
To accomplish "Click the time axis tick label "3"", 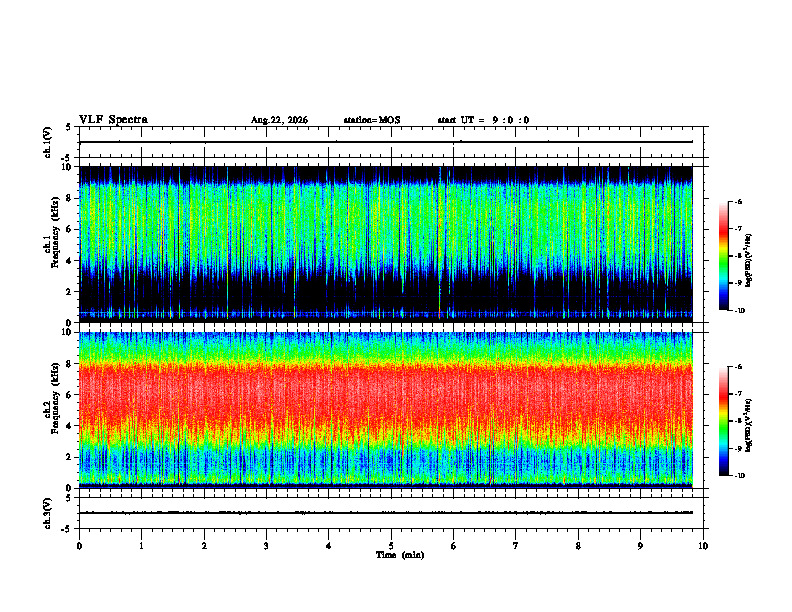I will (x=266, y=546).
